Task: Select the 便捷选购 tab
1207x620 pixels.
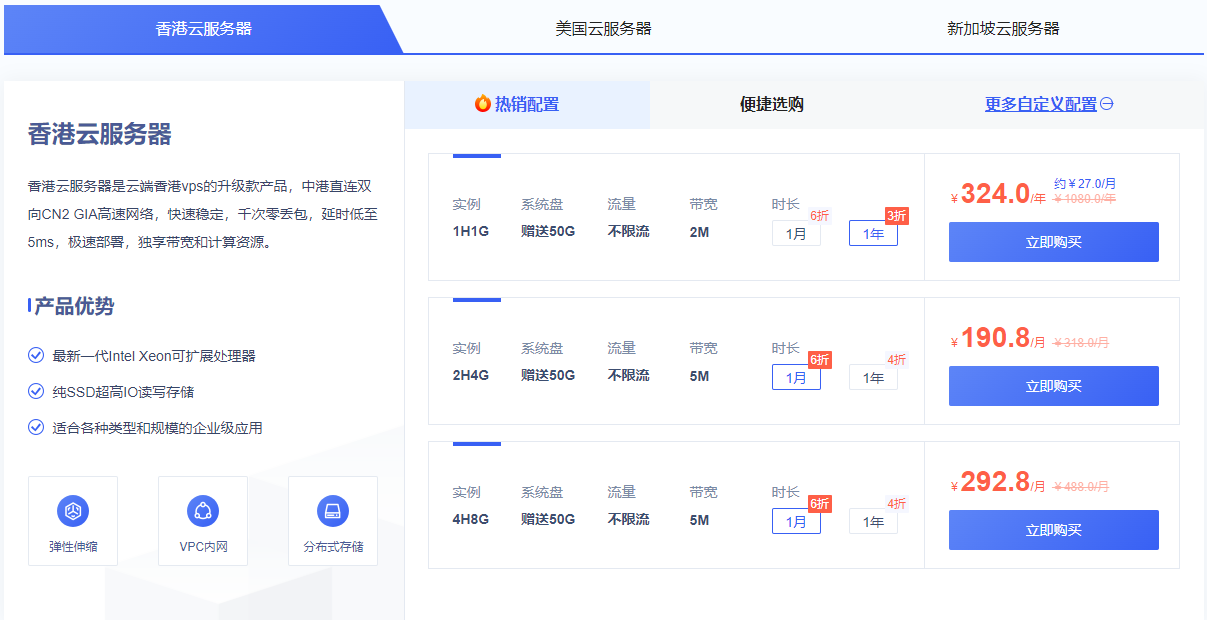Action: [772, 104]
